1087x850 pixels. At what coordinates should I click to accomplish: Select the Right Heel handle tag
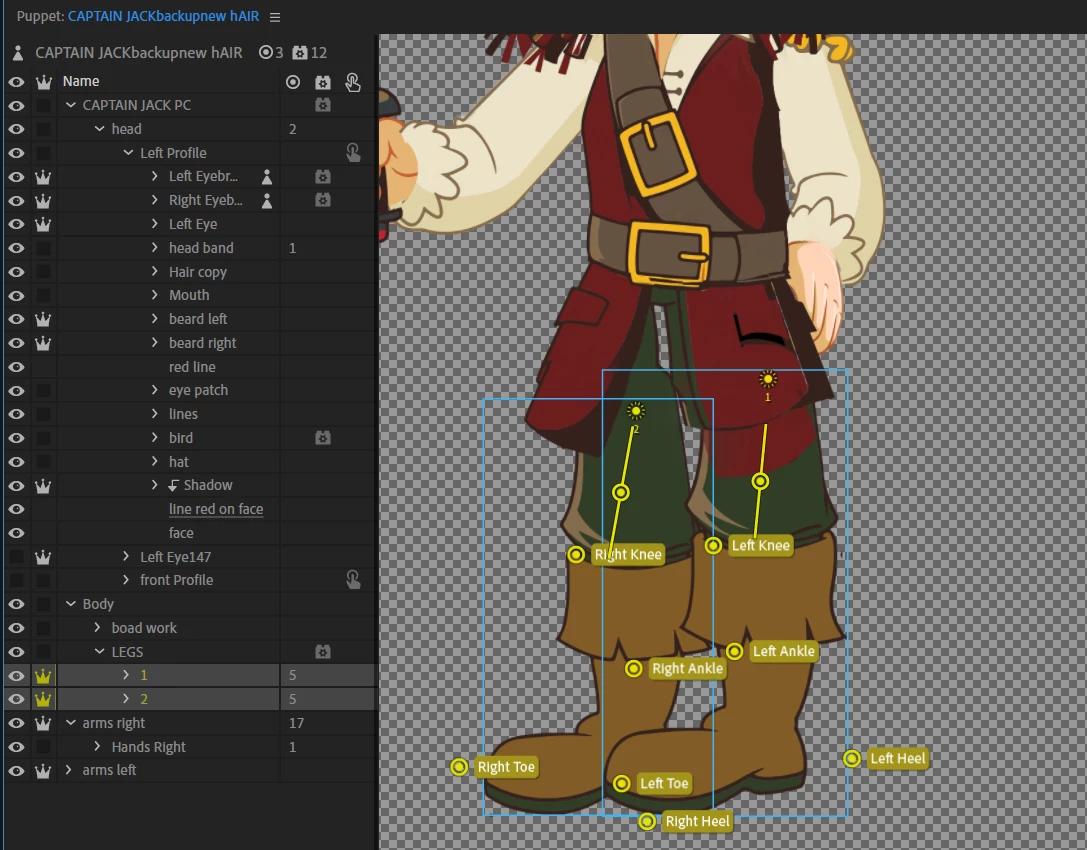(697, 822)
